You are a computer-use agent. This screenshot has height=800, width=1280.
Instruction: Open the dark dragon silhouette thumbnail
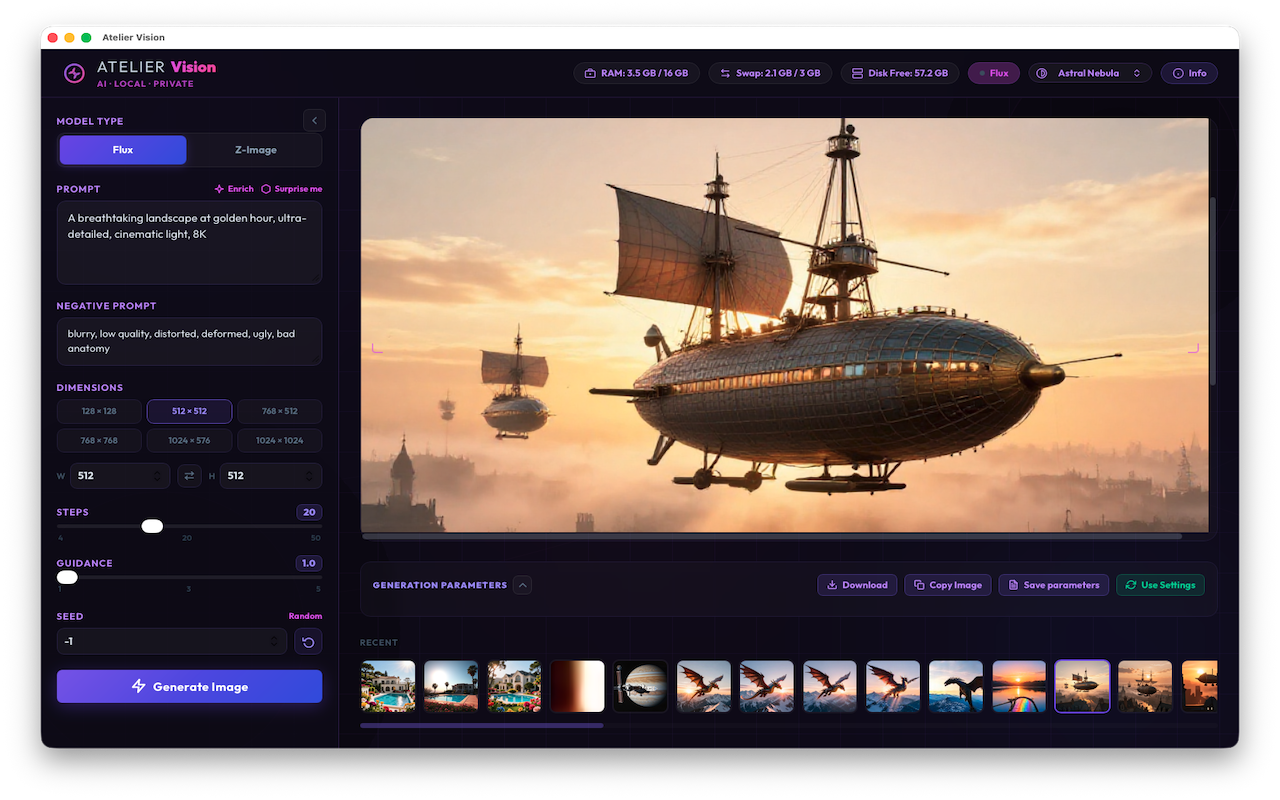pos(956,686)
